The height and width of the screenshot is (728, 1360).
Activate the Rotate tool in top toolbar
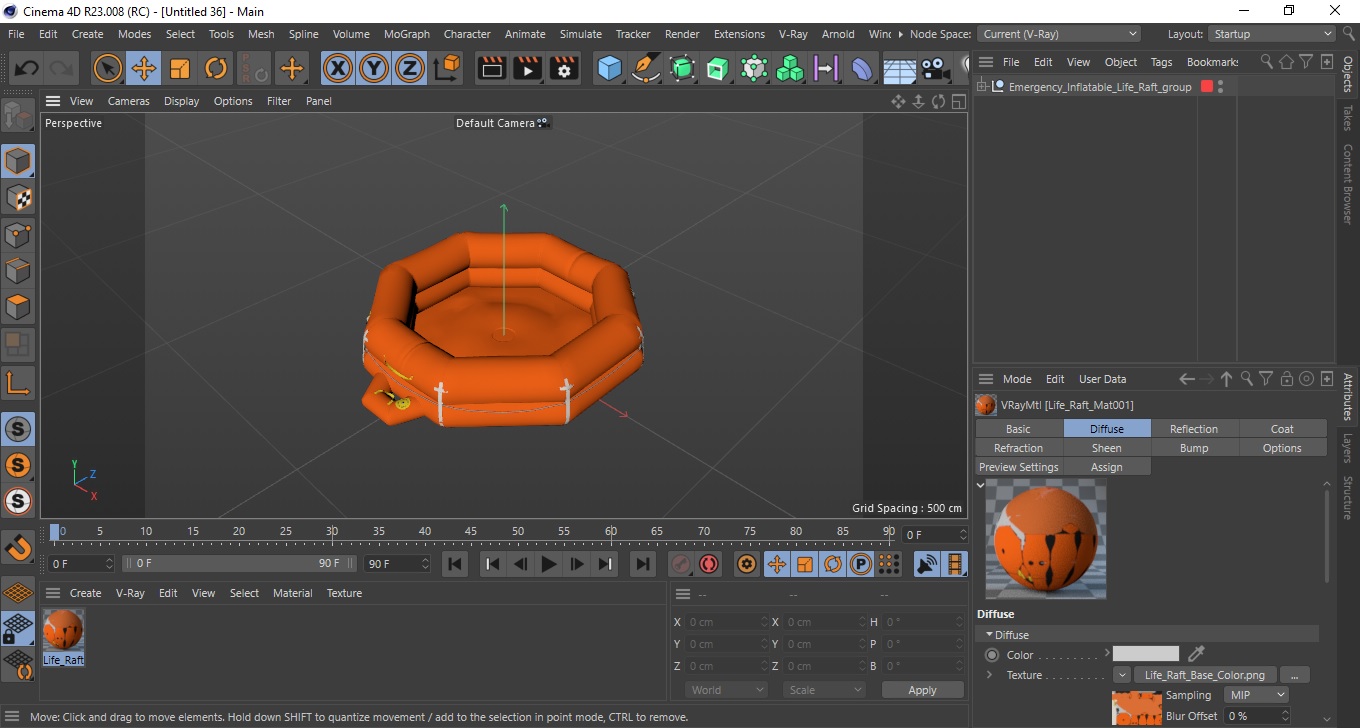[216, 69]
